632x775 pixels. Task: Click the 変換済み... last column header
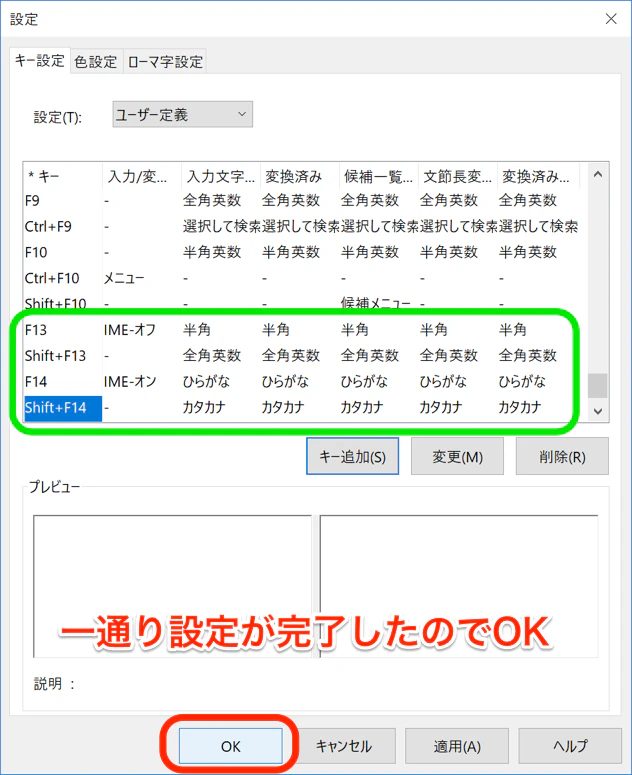(x=538, y=176)
